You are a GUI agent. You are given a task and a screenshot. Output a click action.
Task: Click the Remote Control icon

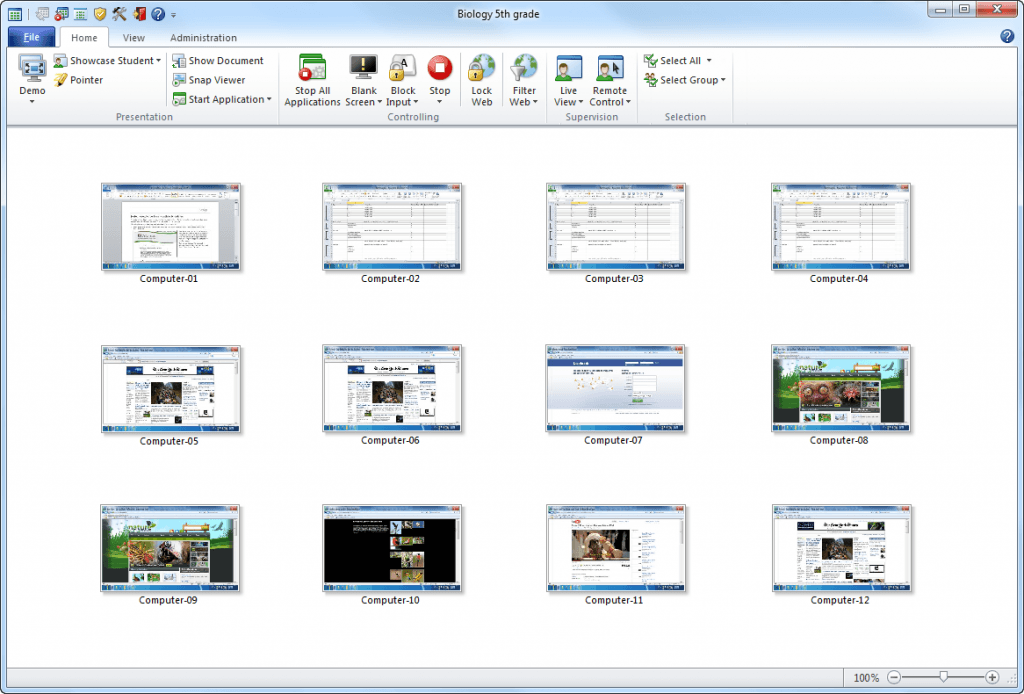(609, 68)
